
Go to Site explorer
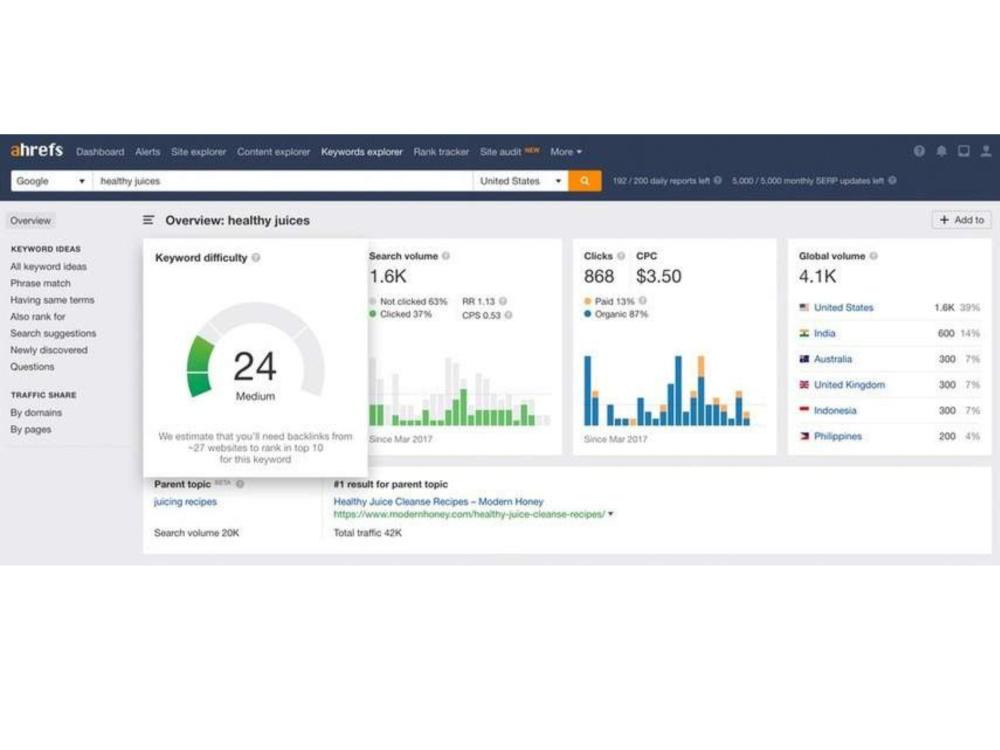pyautogui.click(x=198, y=152)
